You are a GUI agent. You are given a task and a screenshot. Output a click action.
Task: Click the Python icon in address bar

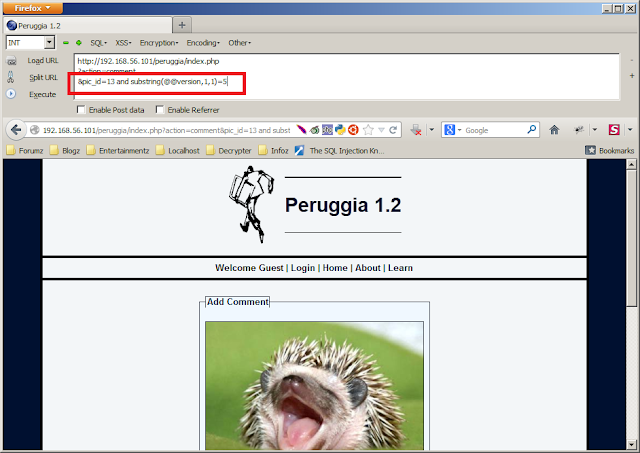click(340, 130)
